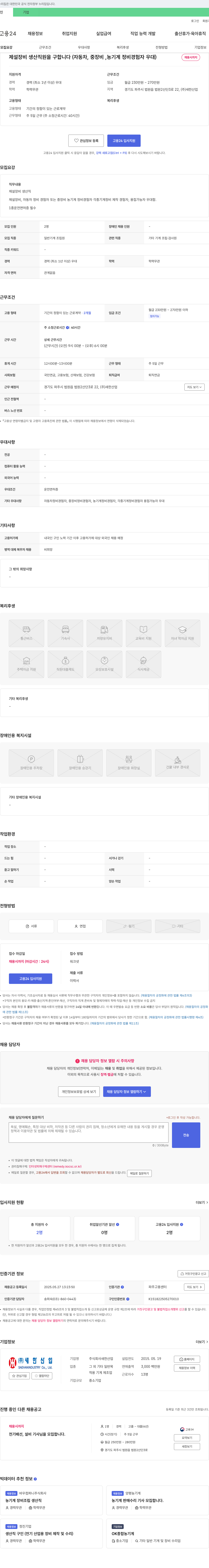The image size is (209, 1568).
Task: Click the 기숙사 welfare icon
Action: 65,634
